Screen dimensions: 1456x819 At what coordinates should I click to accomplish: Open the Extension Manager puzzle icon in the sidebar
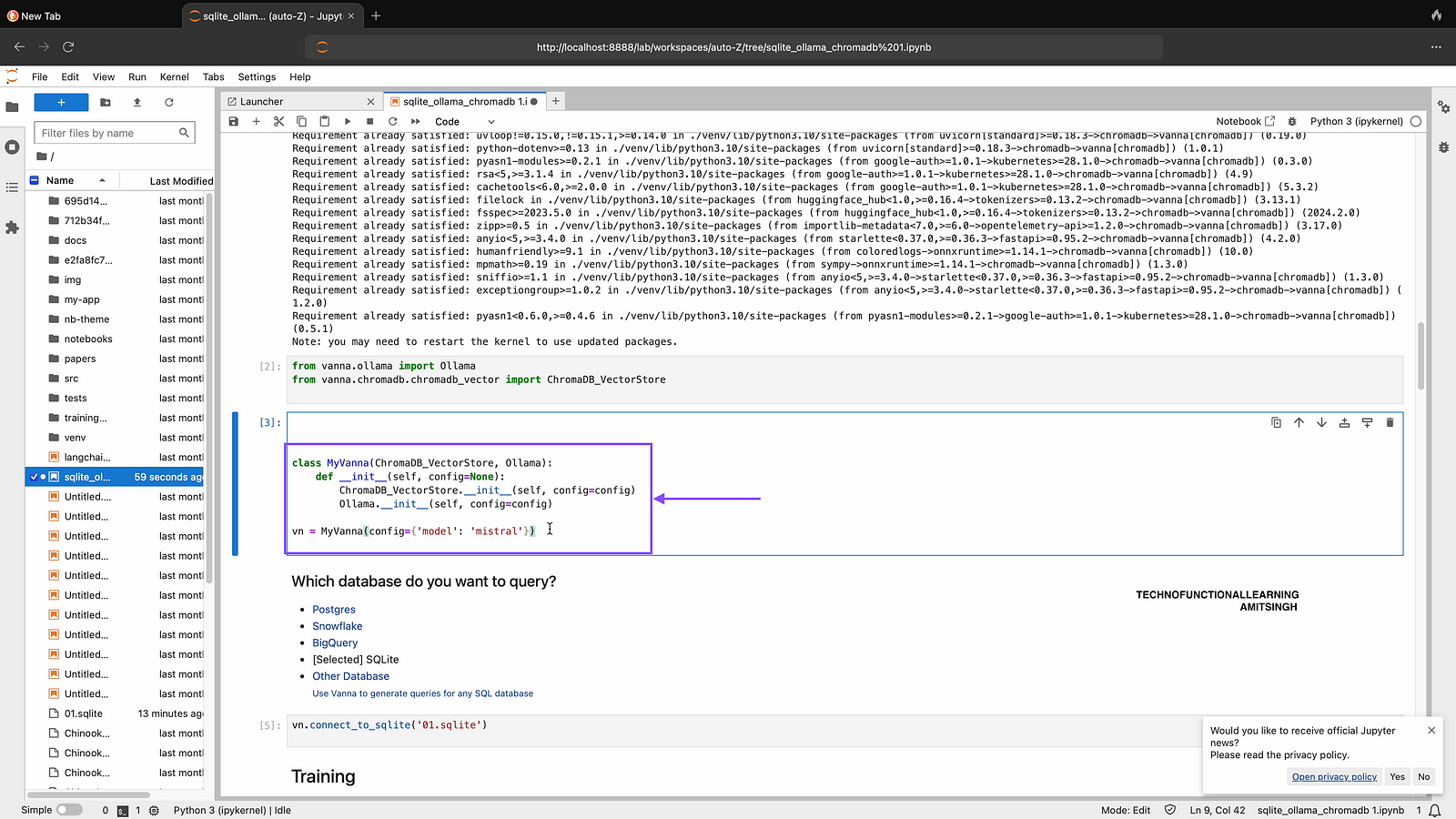click(12, 227)
